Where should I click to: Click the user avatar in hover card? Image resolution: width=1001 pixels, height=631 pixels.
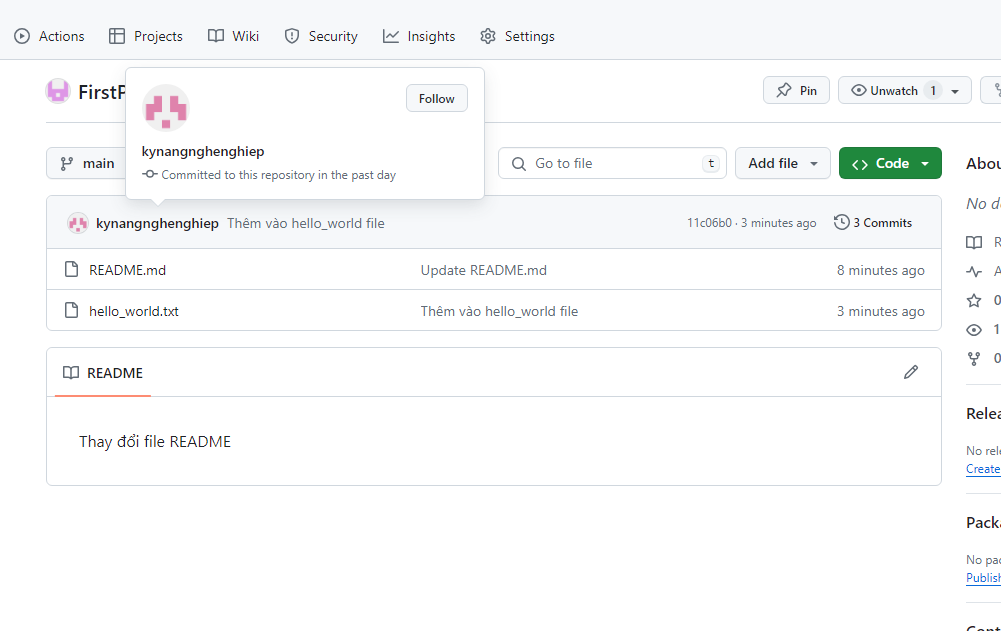click(x=166, y=108)
